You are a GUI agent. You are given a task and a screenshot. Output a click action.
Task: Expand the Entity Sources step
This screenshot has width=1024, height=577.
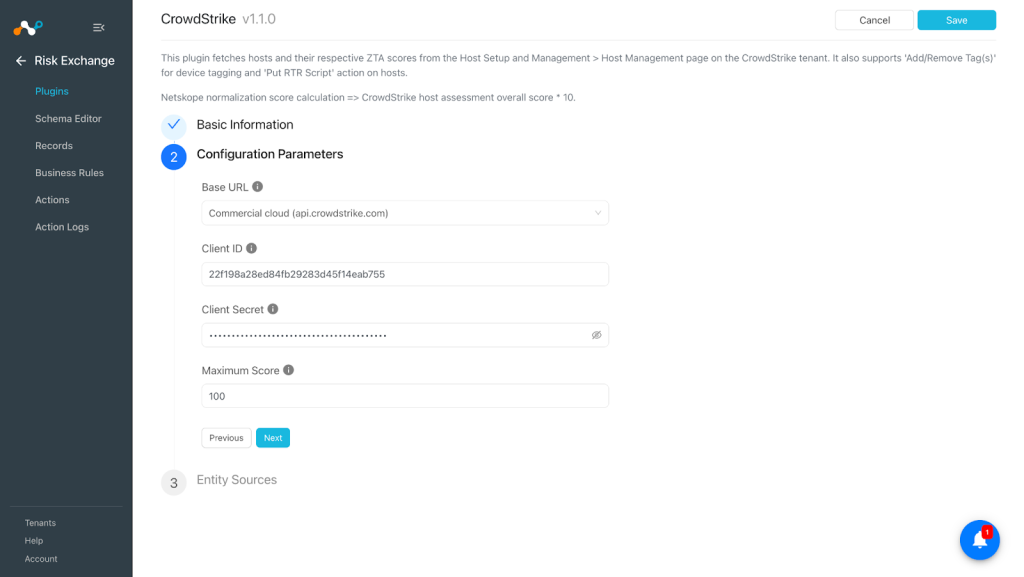pos(236,480)
